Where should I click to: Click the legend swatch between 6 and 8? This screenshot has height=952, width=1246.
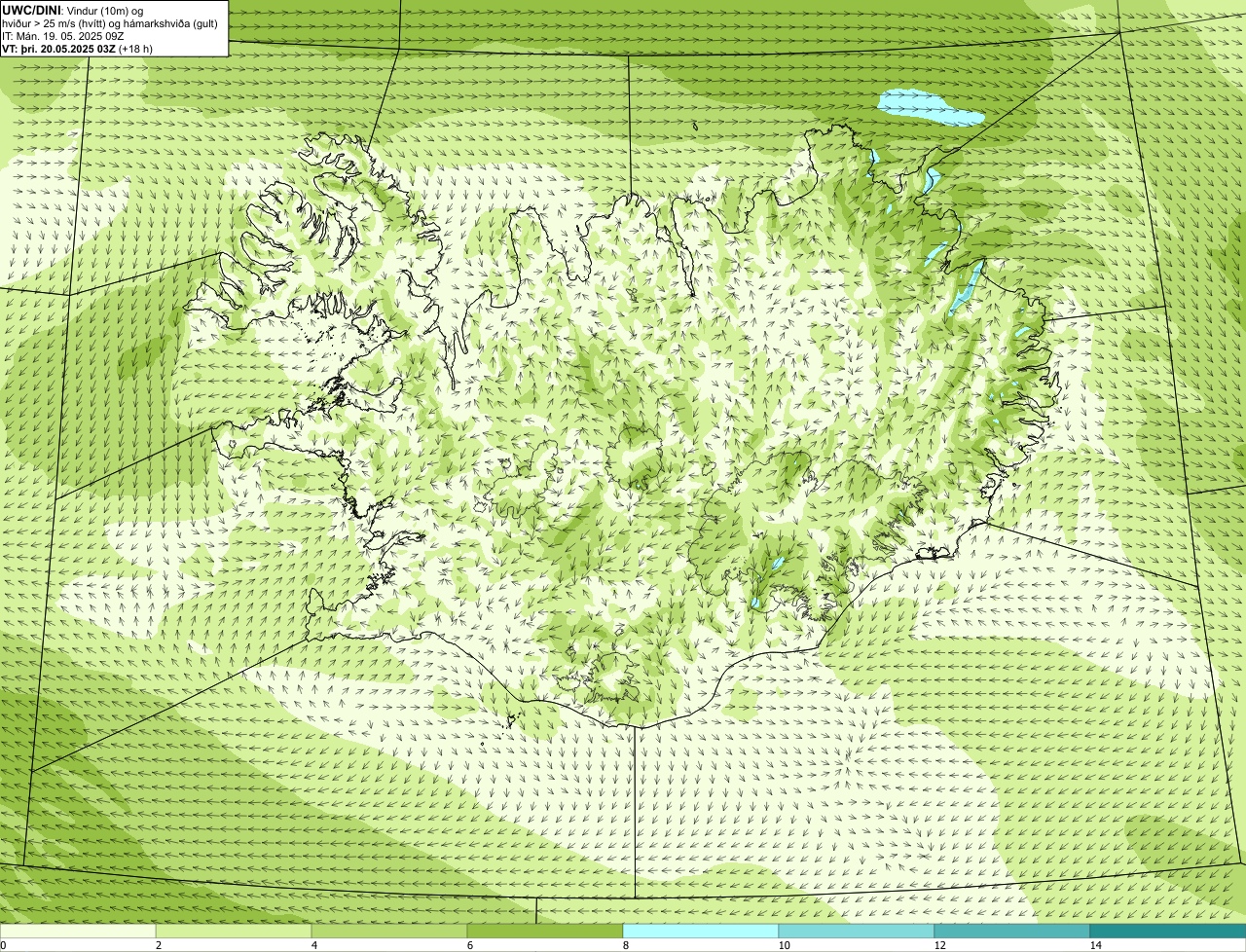(545, 931)
